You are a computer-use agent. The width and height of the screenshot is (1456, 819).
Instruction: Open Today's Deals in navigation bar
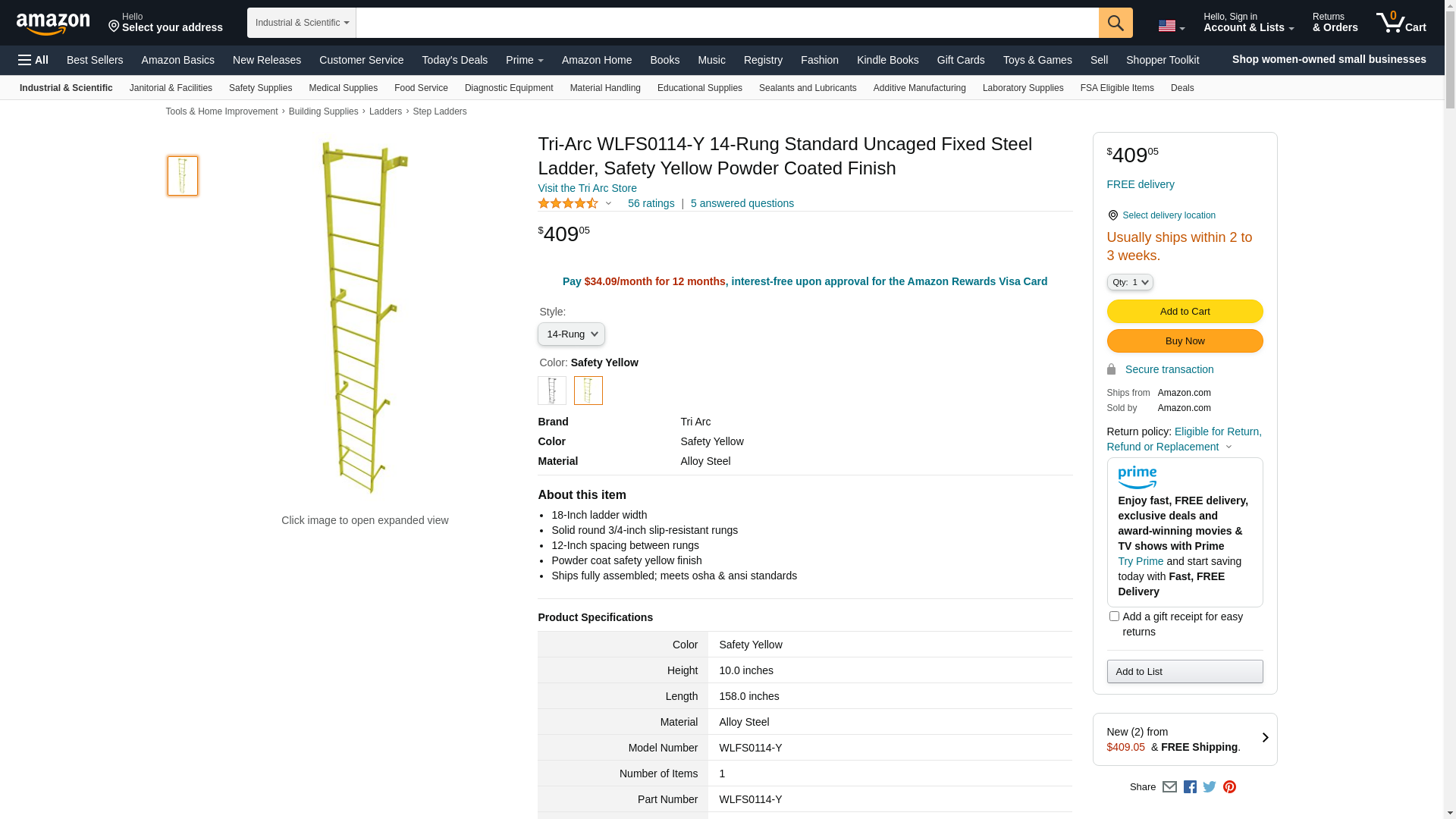(x=454, y=60)
